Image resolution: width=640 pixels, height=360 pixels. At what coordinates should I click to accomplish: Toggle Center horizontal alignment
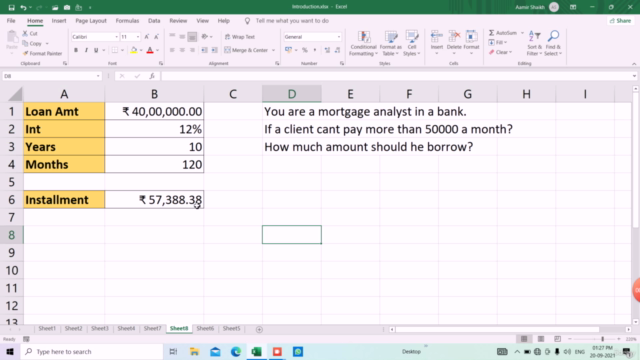(x=182, y=50)
